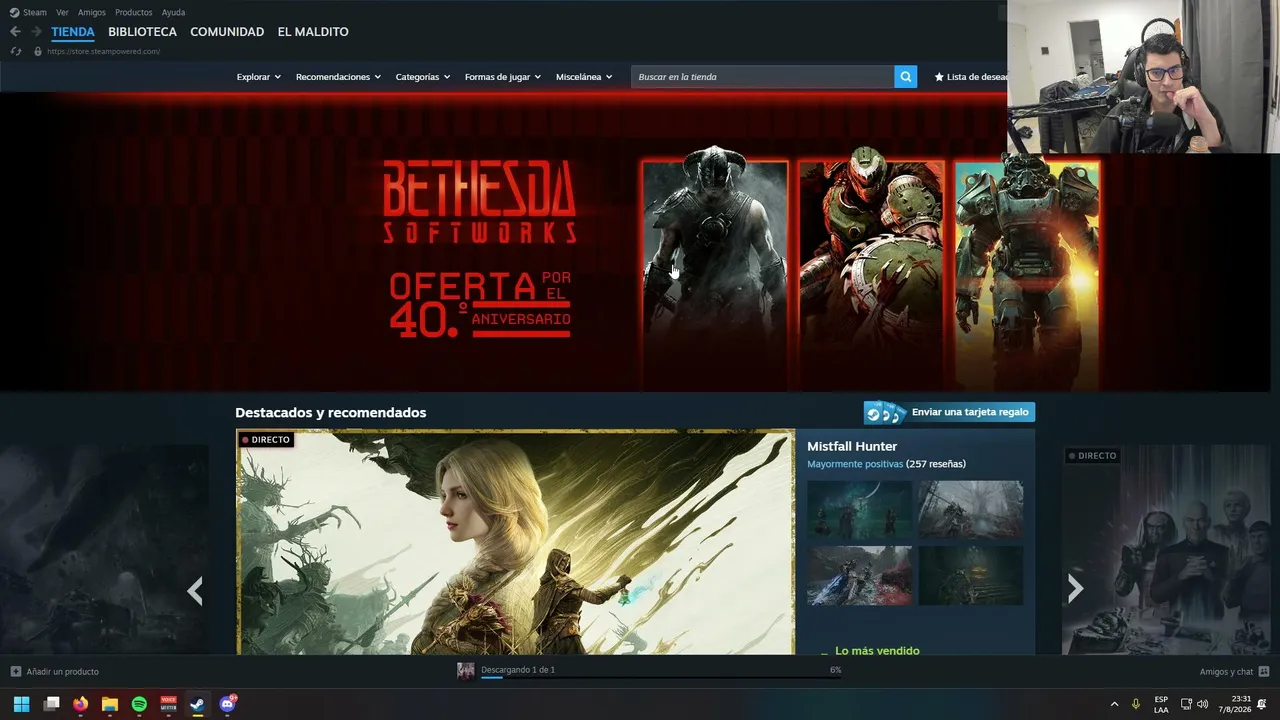Click the Mayormente positivas reviews link
The height and width of the screenshot is (720, 1280).
(x=855, y=464)
